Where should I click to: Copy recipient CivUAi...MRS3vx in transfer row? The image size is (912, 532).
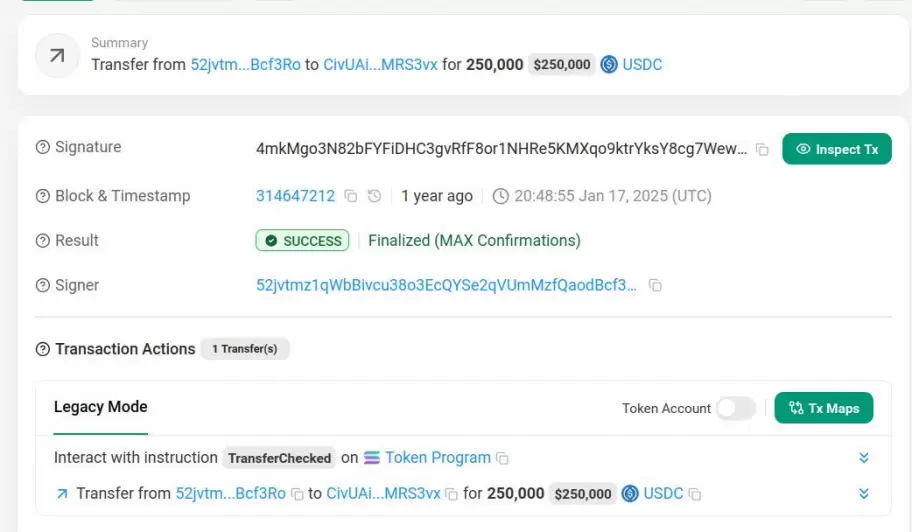point(451,494)
